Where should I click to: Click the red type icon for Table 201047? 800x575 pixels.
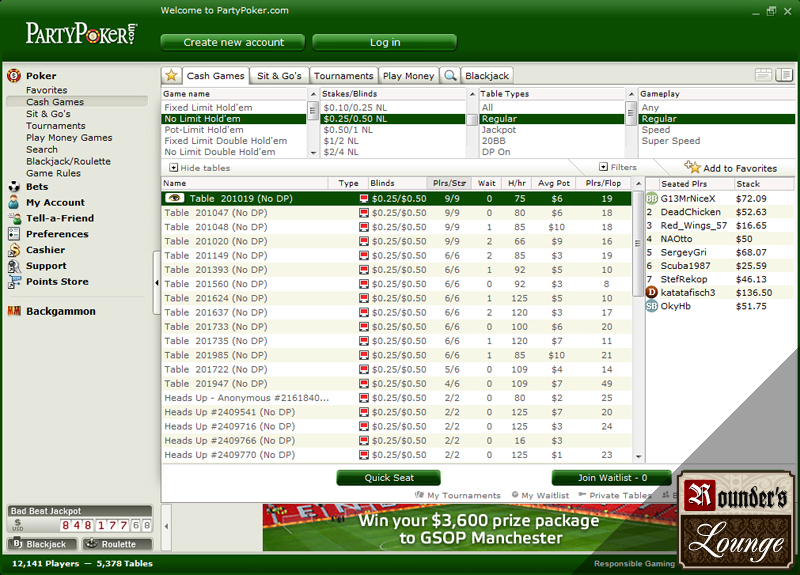pyautogui.click(x=364, y=213)
